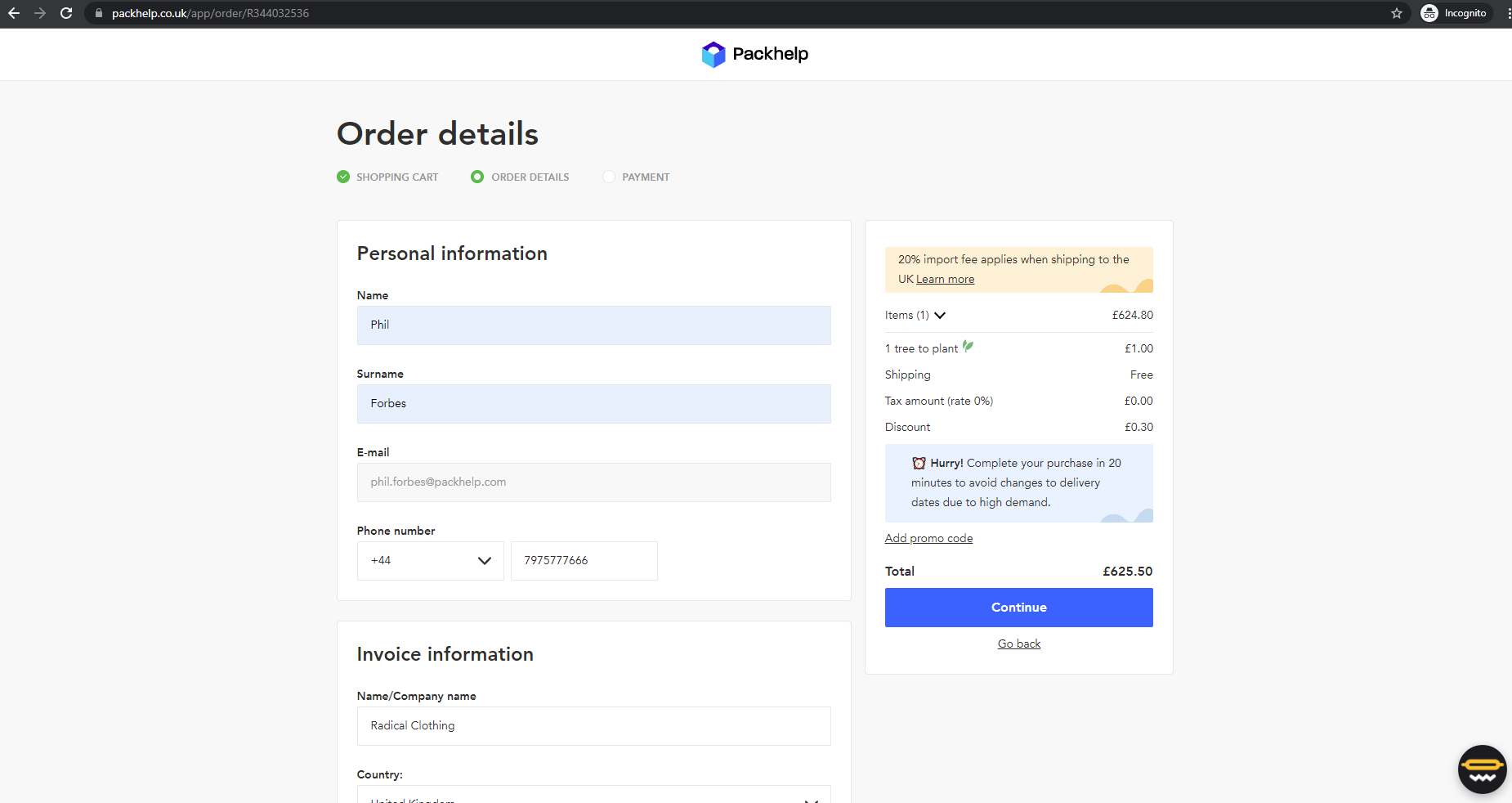Click the Continue button
This screenshot has height=803, width=1512.
1019,608
